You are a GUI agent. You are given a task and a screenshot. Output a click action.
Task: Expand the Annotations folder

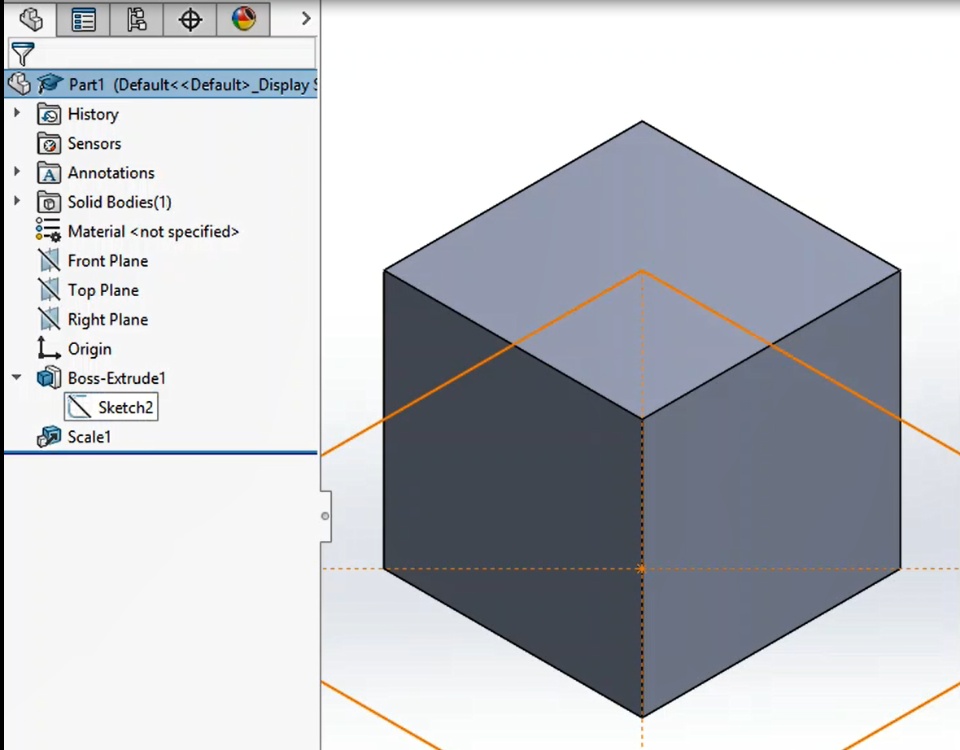[17, 172]
